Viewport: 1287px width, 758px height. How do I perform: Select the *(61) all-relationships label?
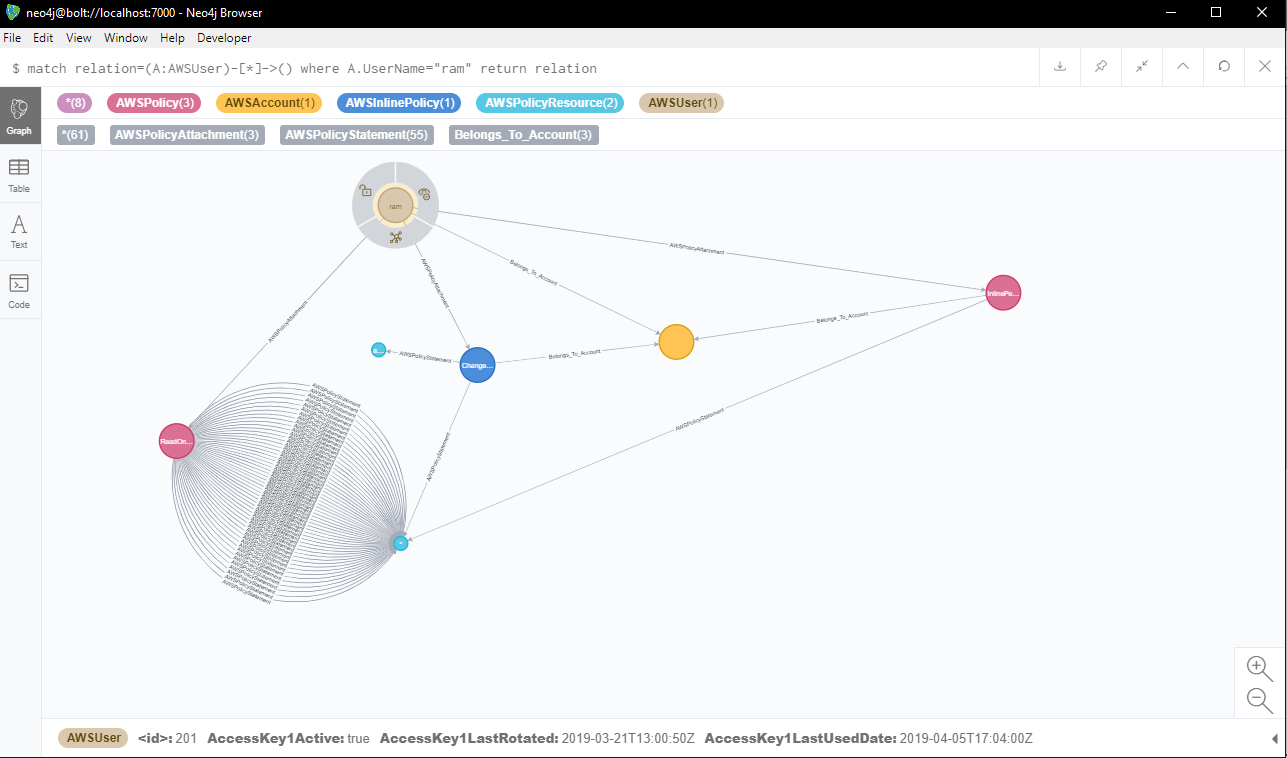77,135
